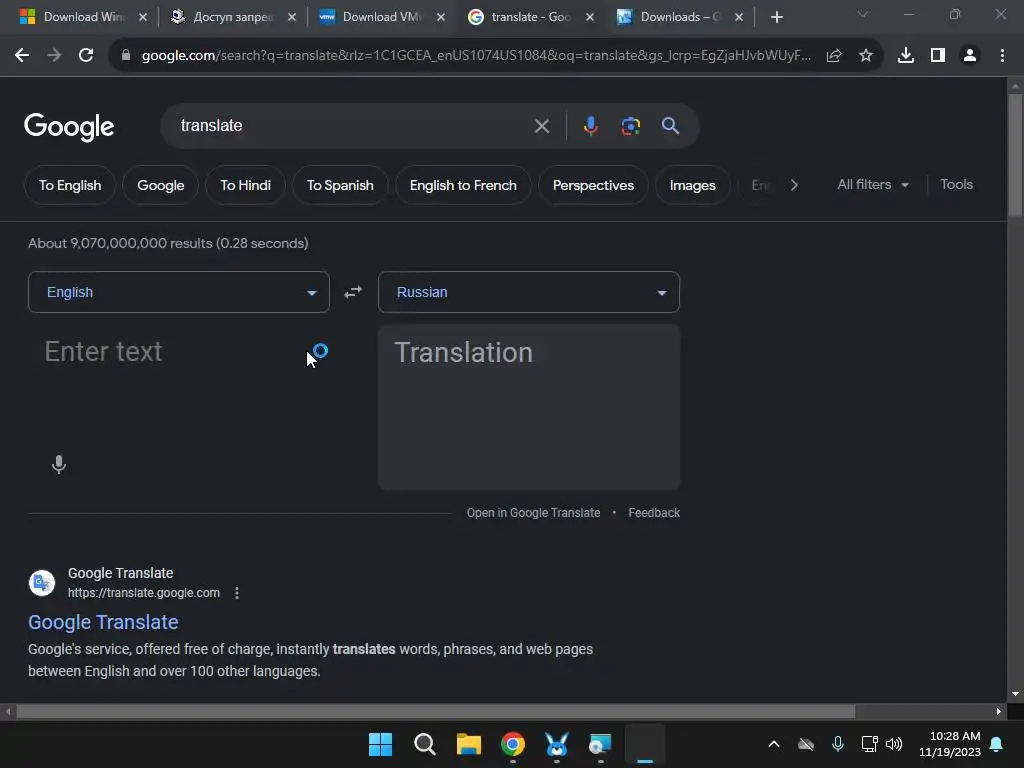Viewport: 1024px width, 768px height.
Task: Select the English to French chip
Action: [x=463, y=185]
